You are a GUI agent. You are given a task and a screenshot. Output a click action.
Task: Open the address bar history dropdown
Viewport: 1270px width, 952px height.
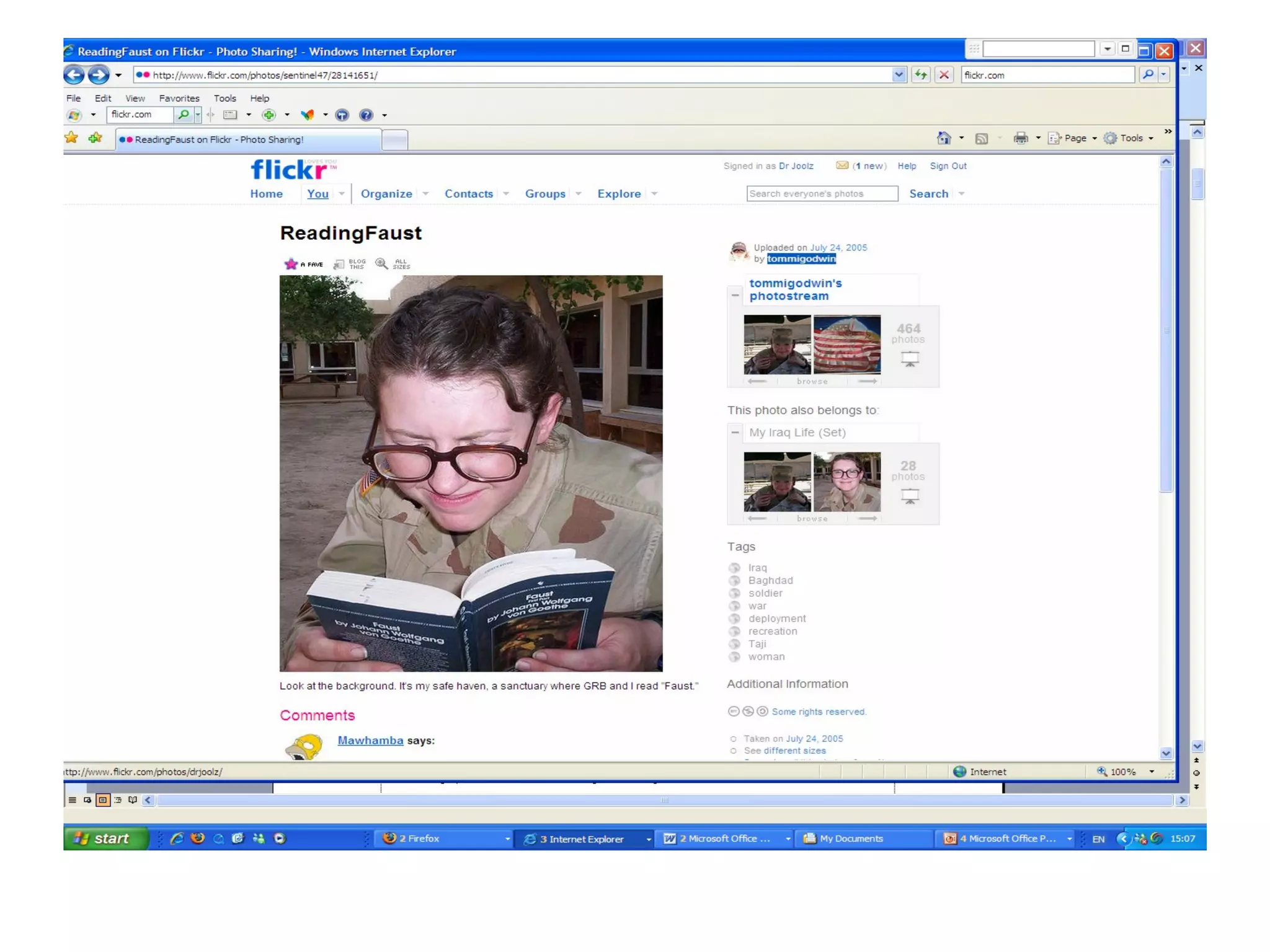[899, 75]
